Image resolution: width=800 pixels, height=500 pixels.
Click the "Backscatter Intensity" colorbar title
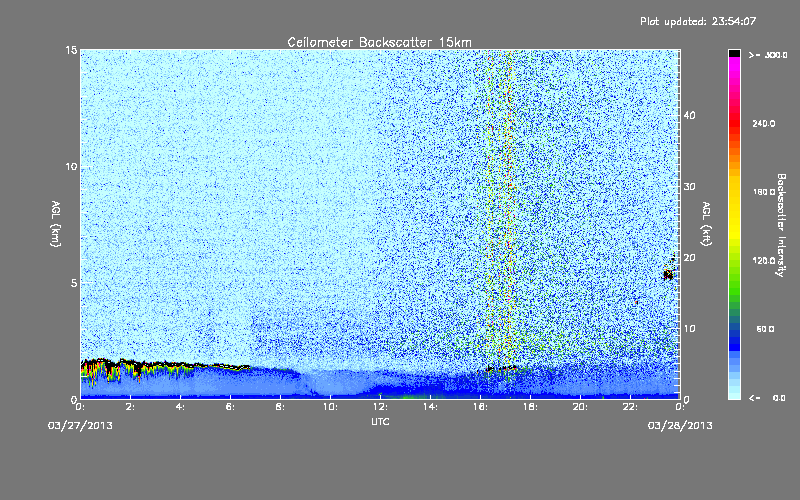coord(781,225)
